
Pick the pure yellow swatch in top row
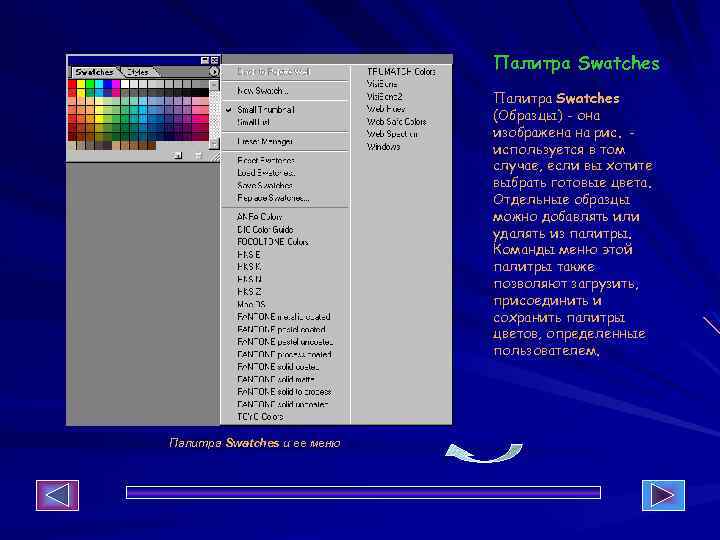[81, 84]
